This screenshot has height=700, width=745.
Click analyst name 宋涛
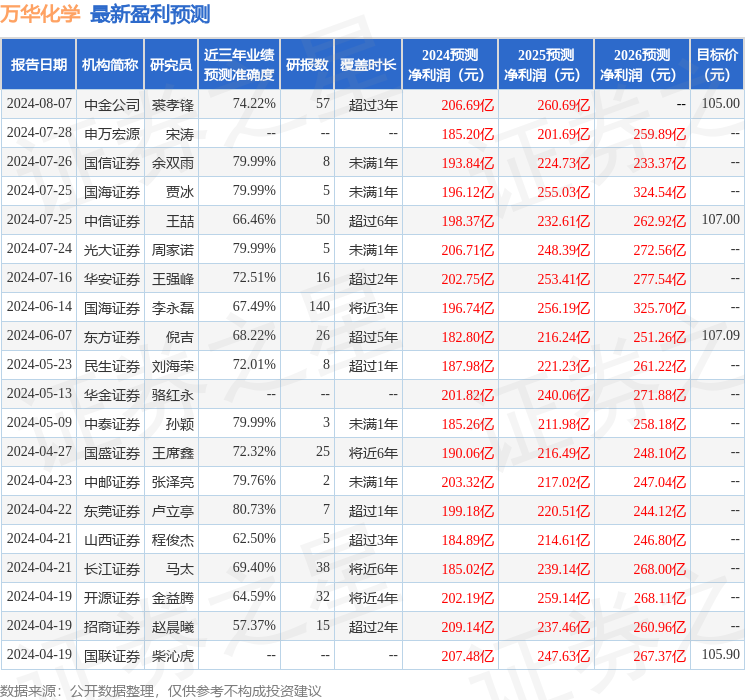click(x=180, y=134)
